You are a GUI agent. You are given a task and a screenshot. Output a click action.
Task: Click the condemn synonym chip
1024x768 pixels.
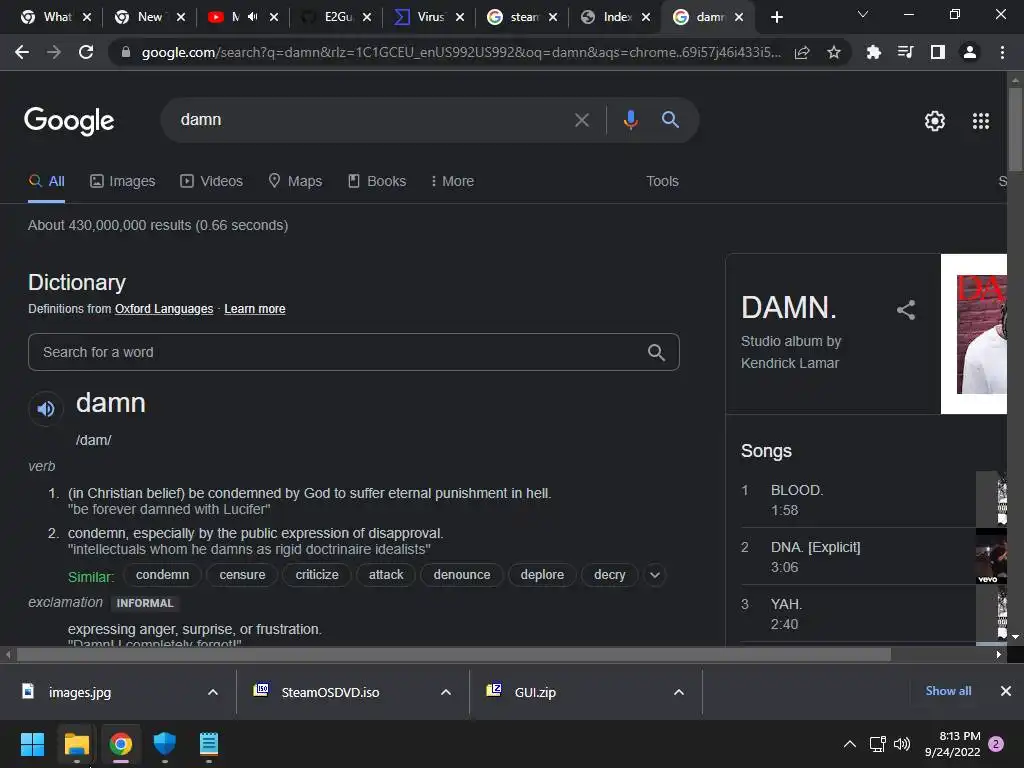pos(163,575)
